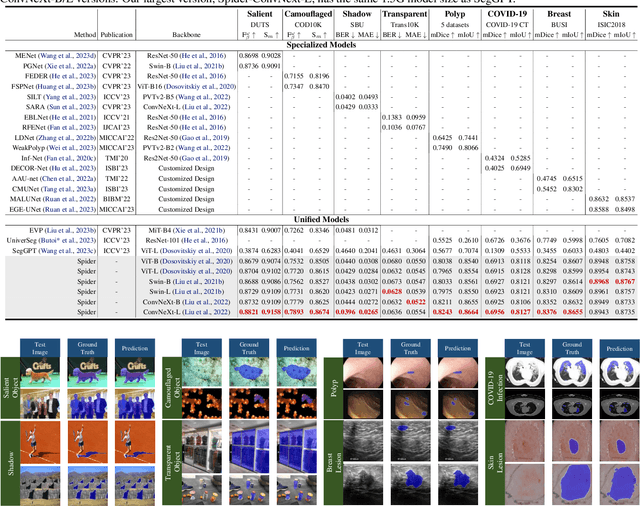
Task: Select the Transparent column header
Action: pyautogui.click(x=404, y=14)
